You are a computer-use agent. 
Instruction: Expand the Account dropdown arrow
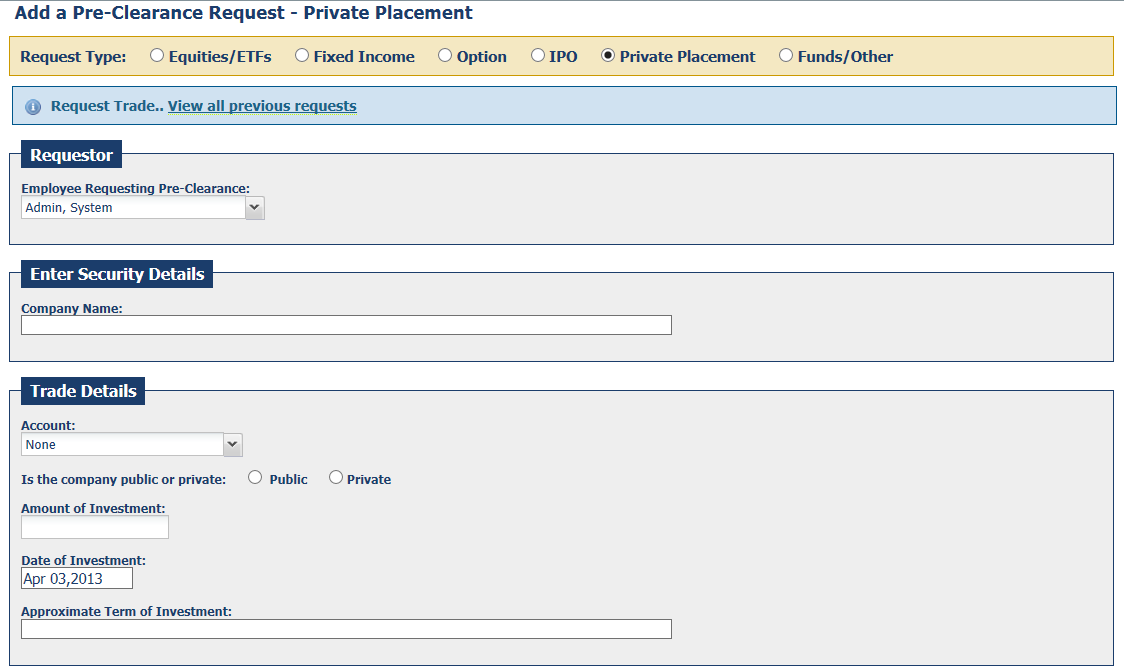233,444
